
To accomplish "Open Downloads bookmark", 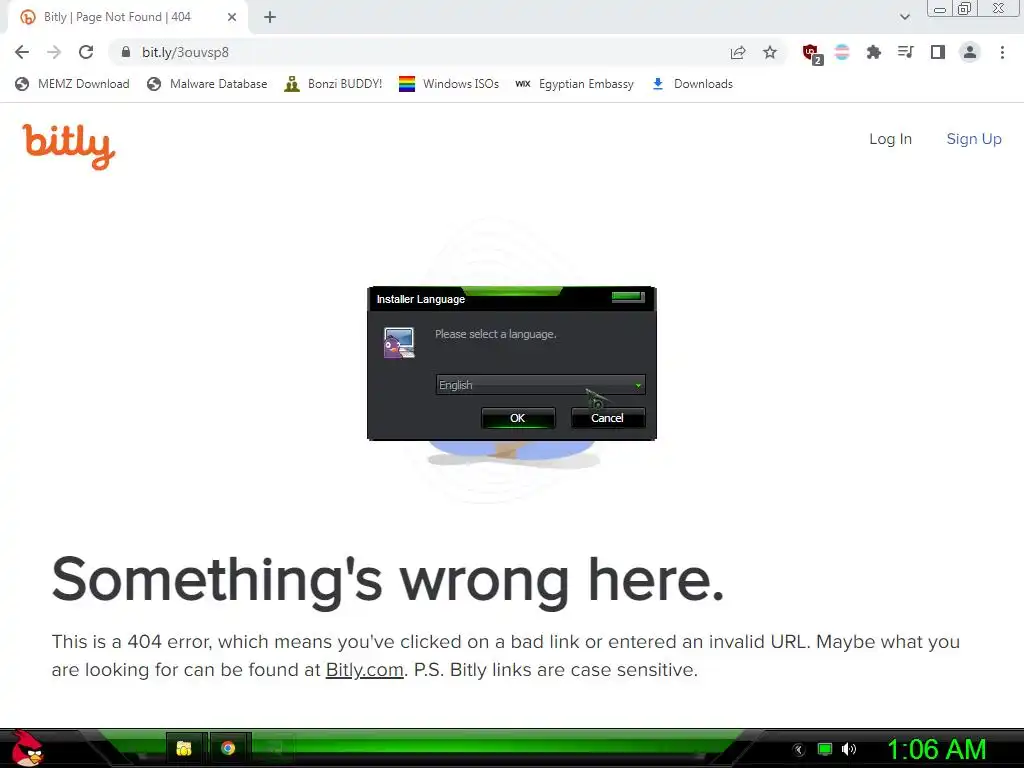I will click(692, 84).
